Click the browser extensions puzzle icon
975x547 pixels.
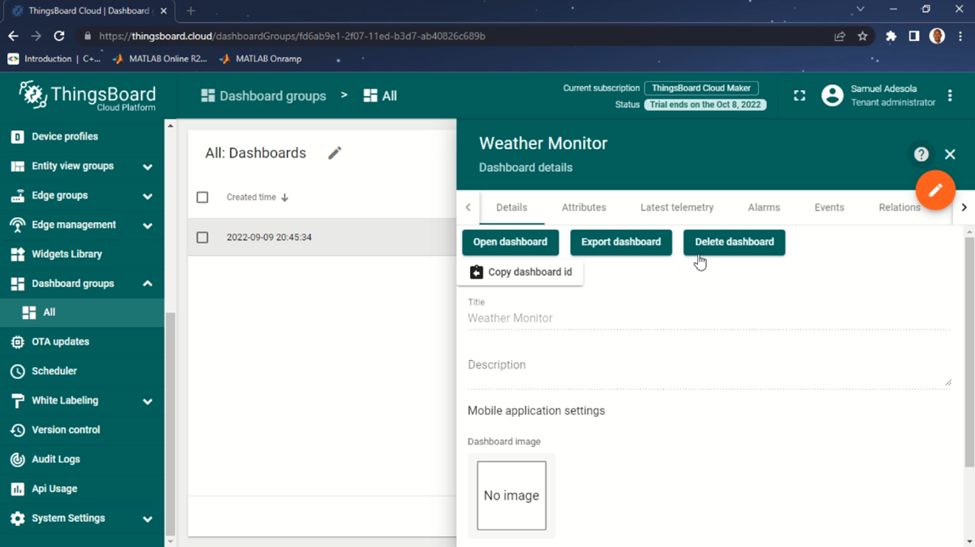tap(891, 36)
